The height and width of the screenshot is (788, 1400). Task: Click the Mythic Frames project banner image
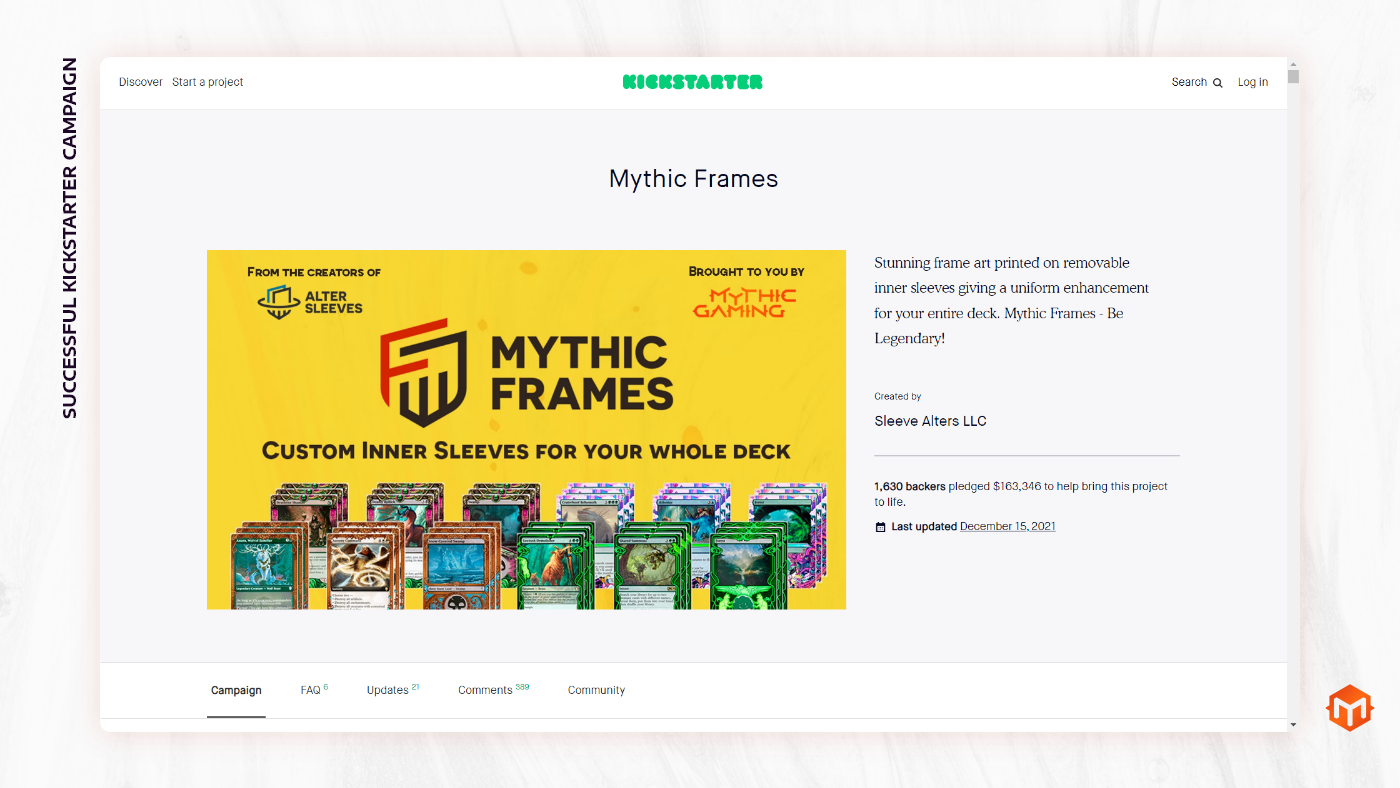point(526,429)
